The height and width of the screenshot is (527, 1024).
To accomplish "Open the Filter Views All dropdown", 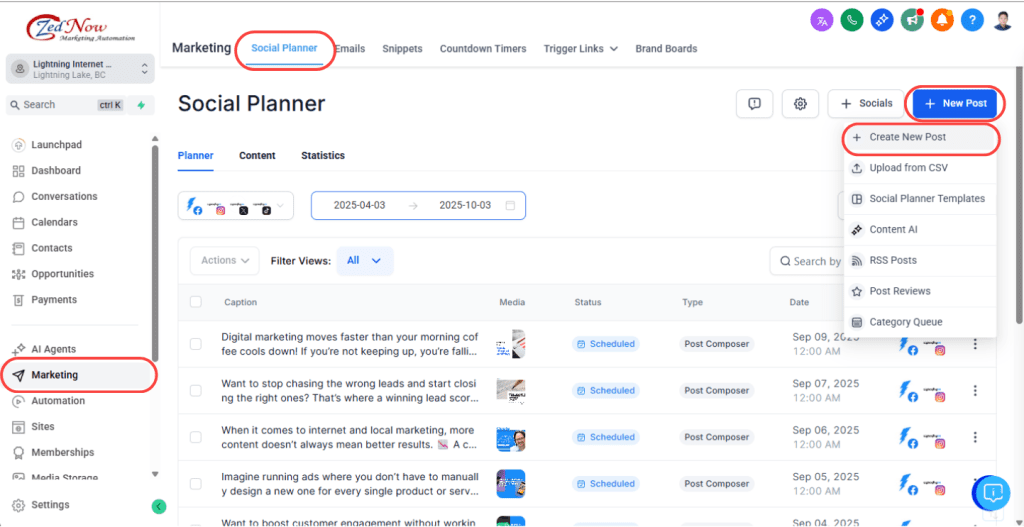I will point(364,261).
